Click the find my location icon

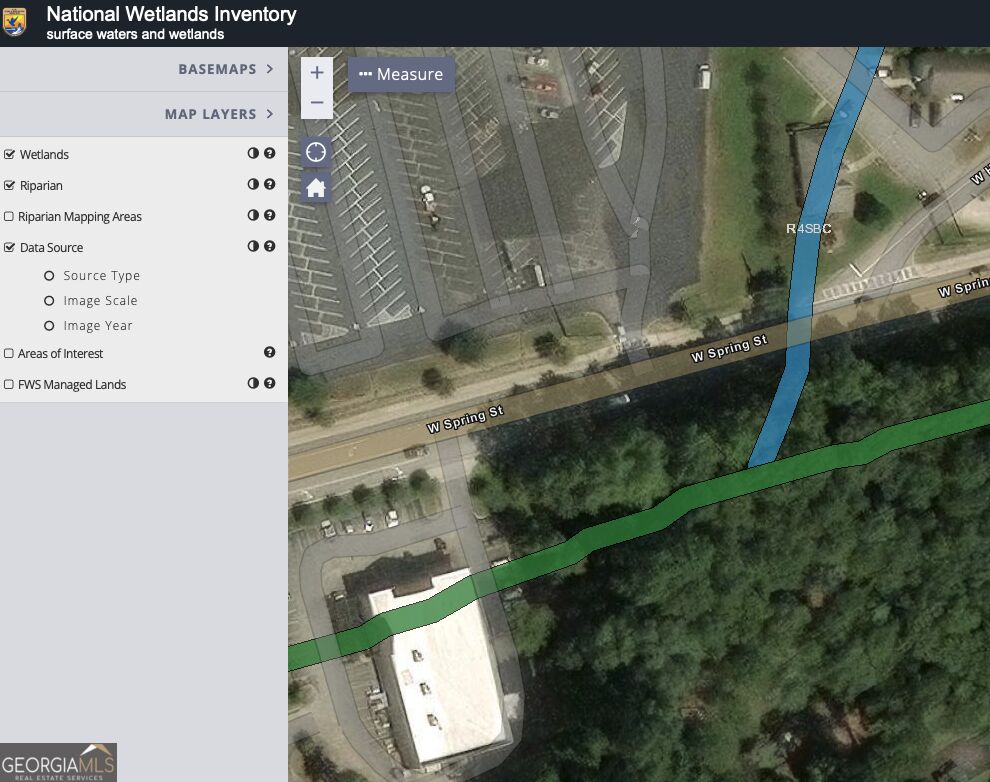point(316,152)
